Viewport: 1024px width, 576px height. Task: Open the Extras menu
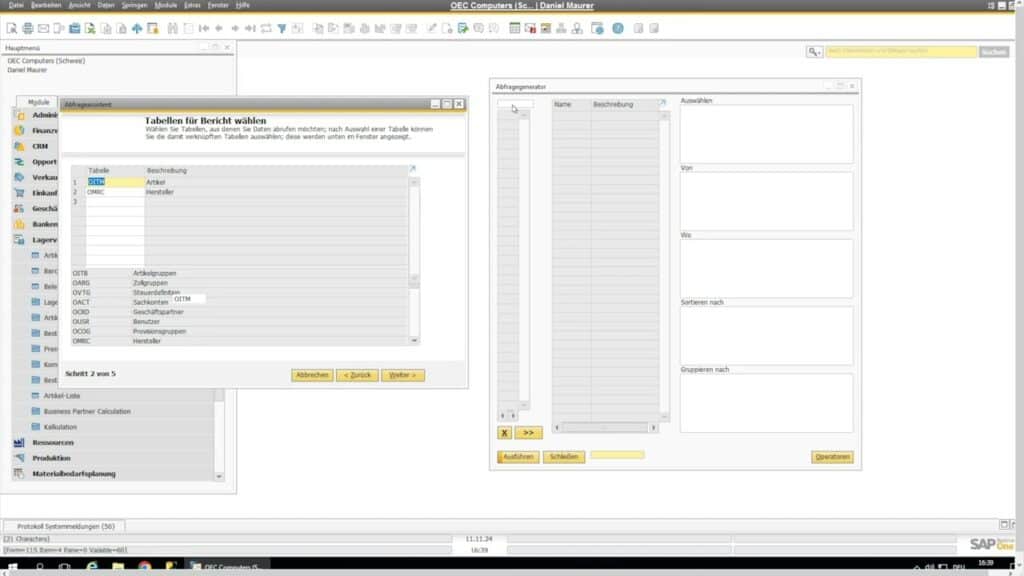pos(192,5)
